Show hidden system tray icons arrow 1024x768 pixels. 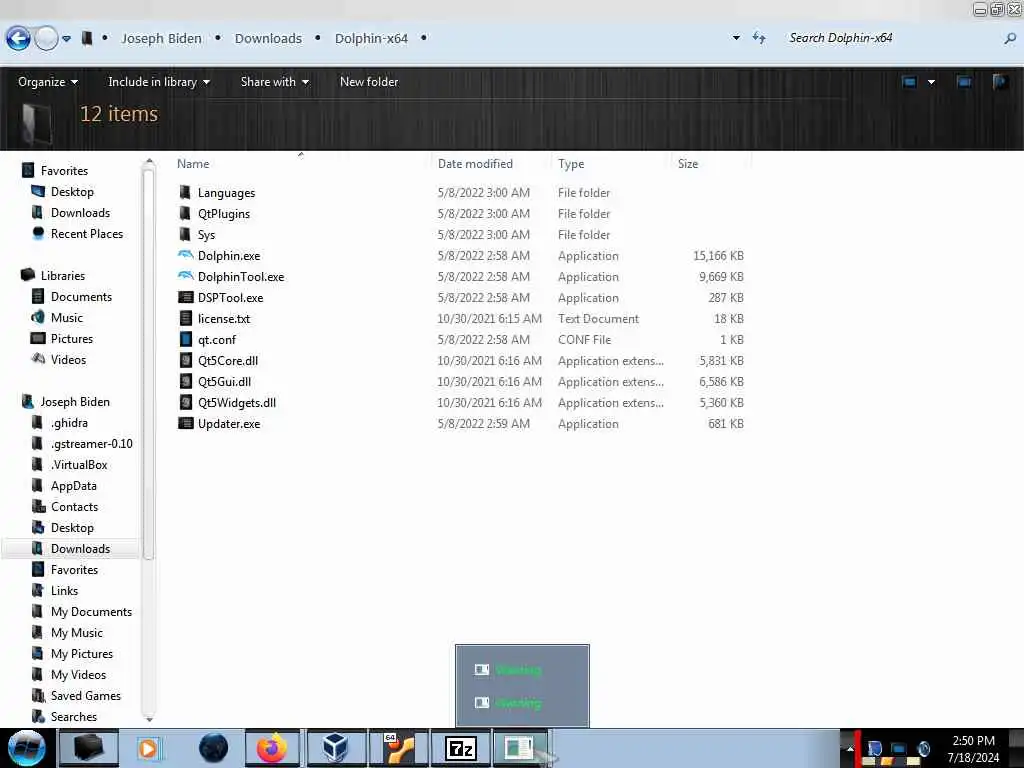coord(850,748)
